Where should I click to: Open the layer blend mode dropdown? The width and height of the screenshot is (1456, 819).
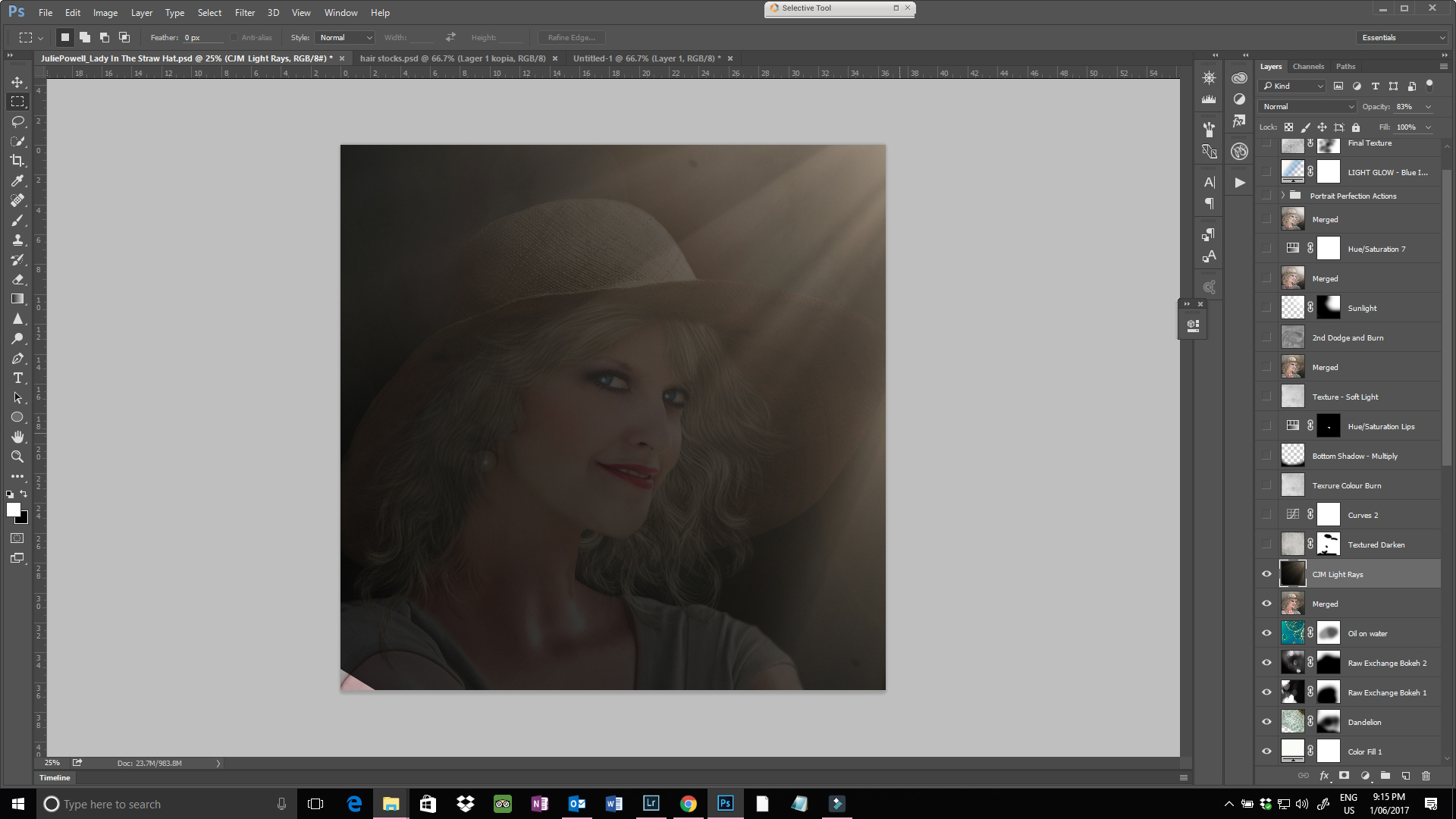tap(1307, 107)
